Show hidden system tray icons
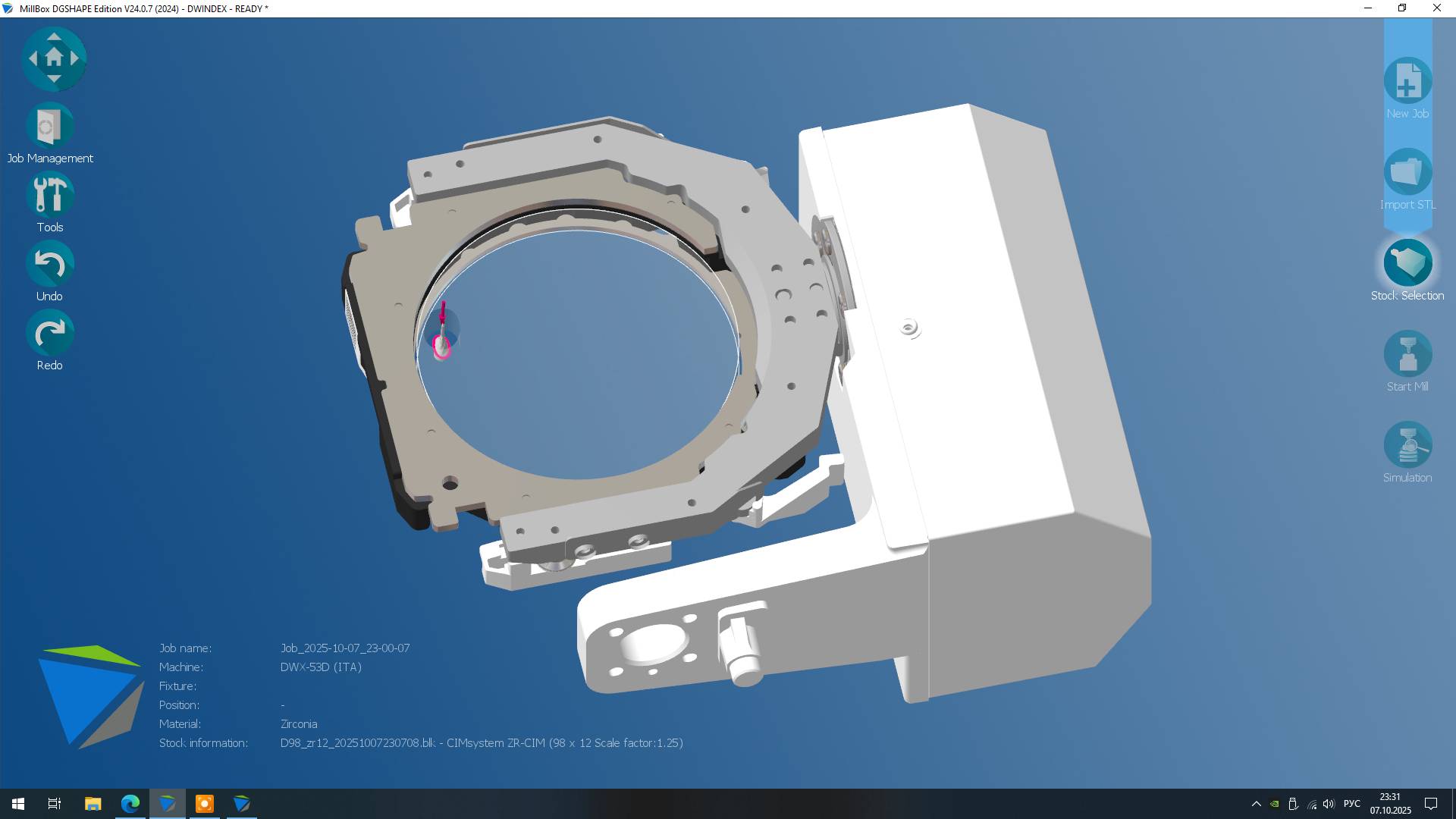Screen dimensions: 1456x819 (1256, 804)
